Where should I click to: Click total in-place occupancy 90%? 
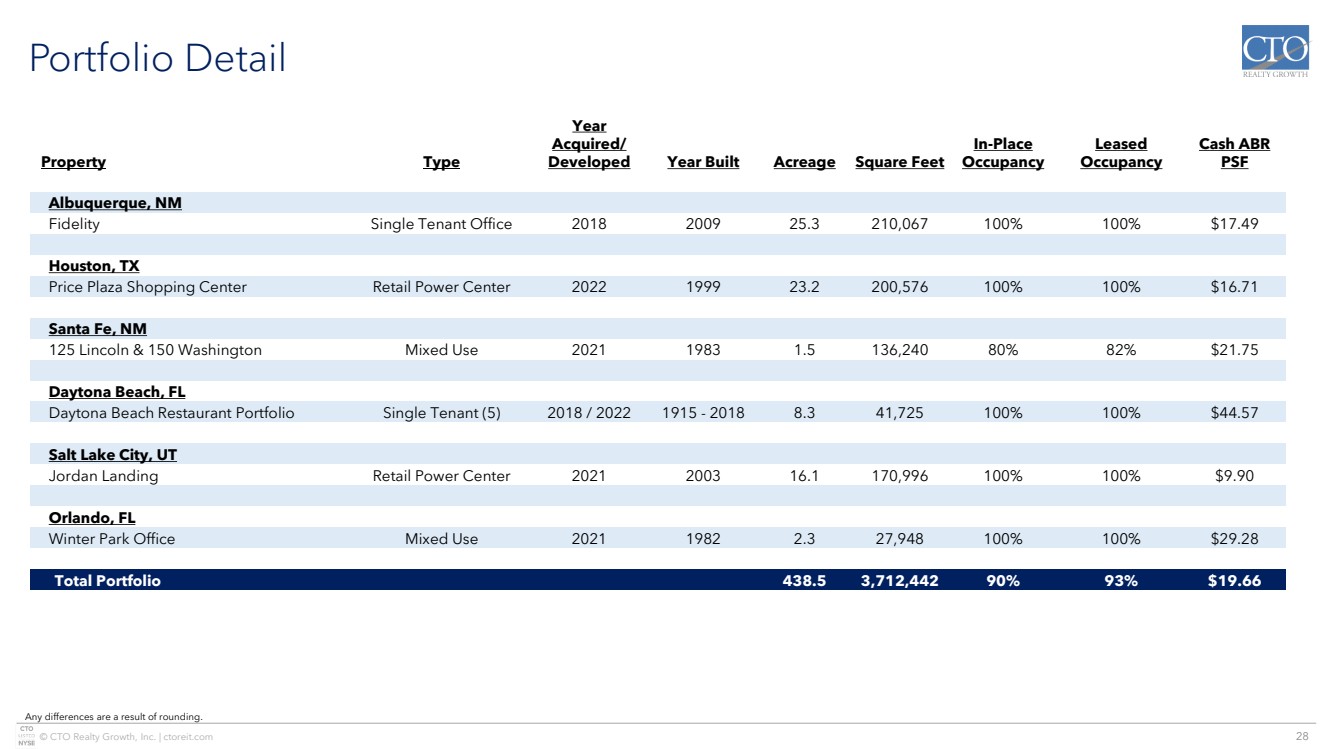(x=1003, y=580)
